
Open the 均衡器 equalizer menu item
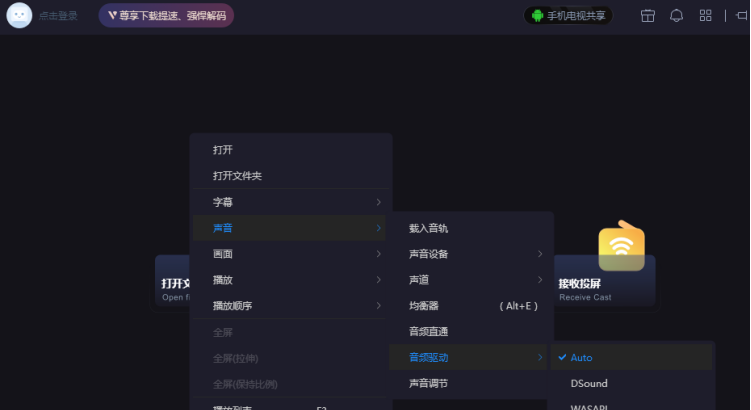click(470, 306)
